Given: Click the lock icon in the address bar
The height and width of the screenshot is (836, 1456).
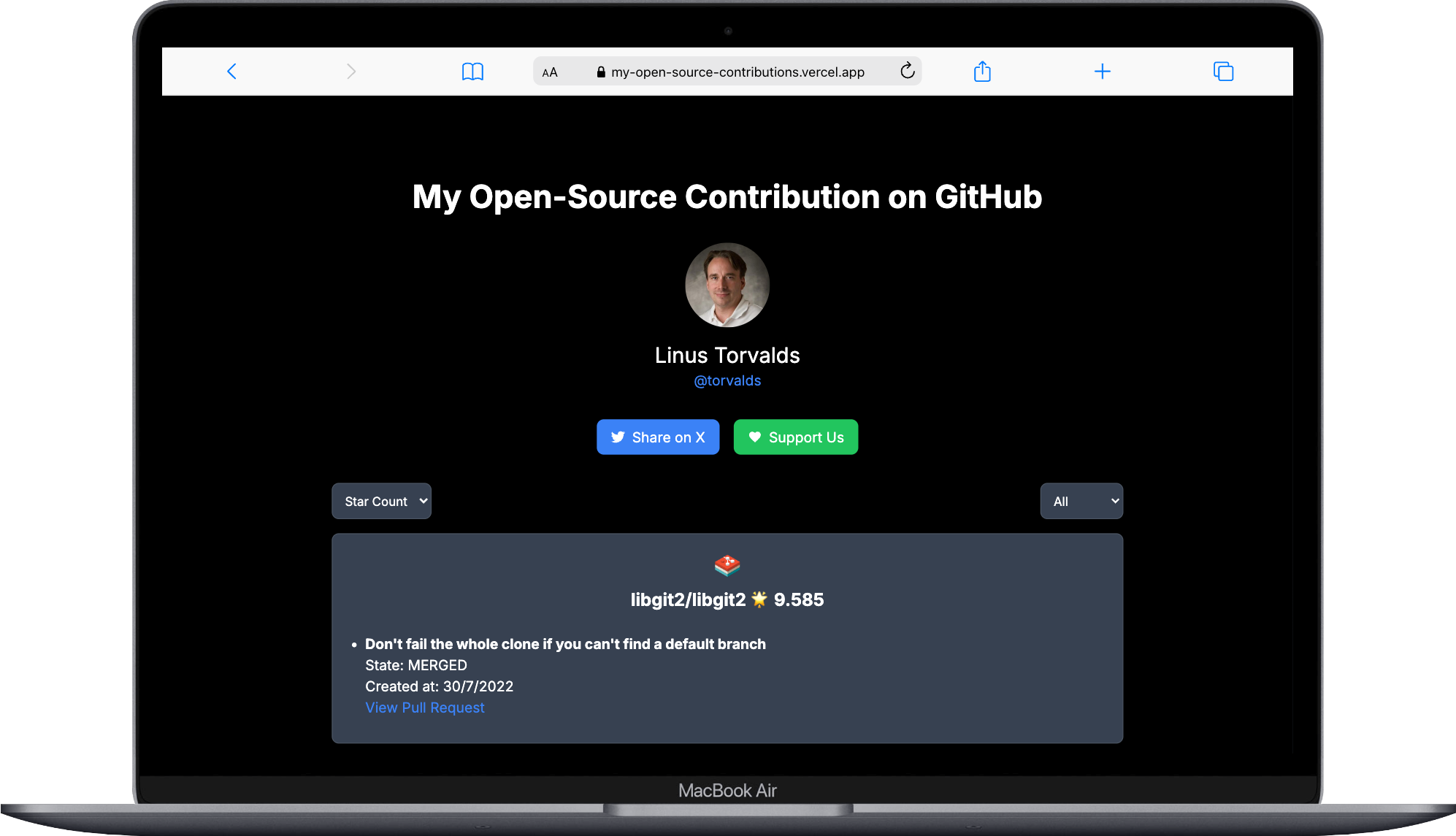Looking at the screenshot, I should coord(601,72).
